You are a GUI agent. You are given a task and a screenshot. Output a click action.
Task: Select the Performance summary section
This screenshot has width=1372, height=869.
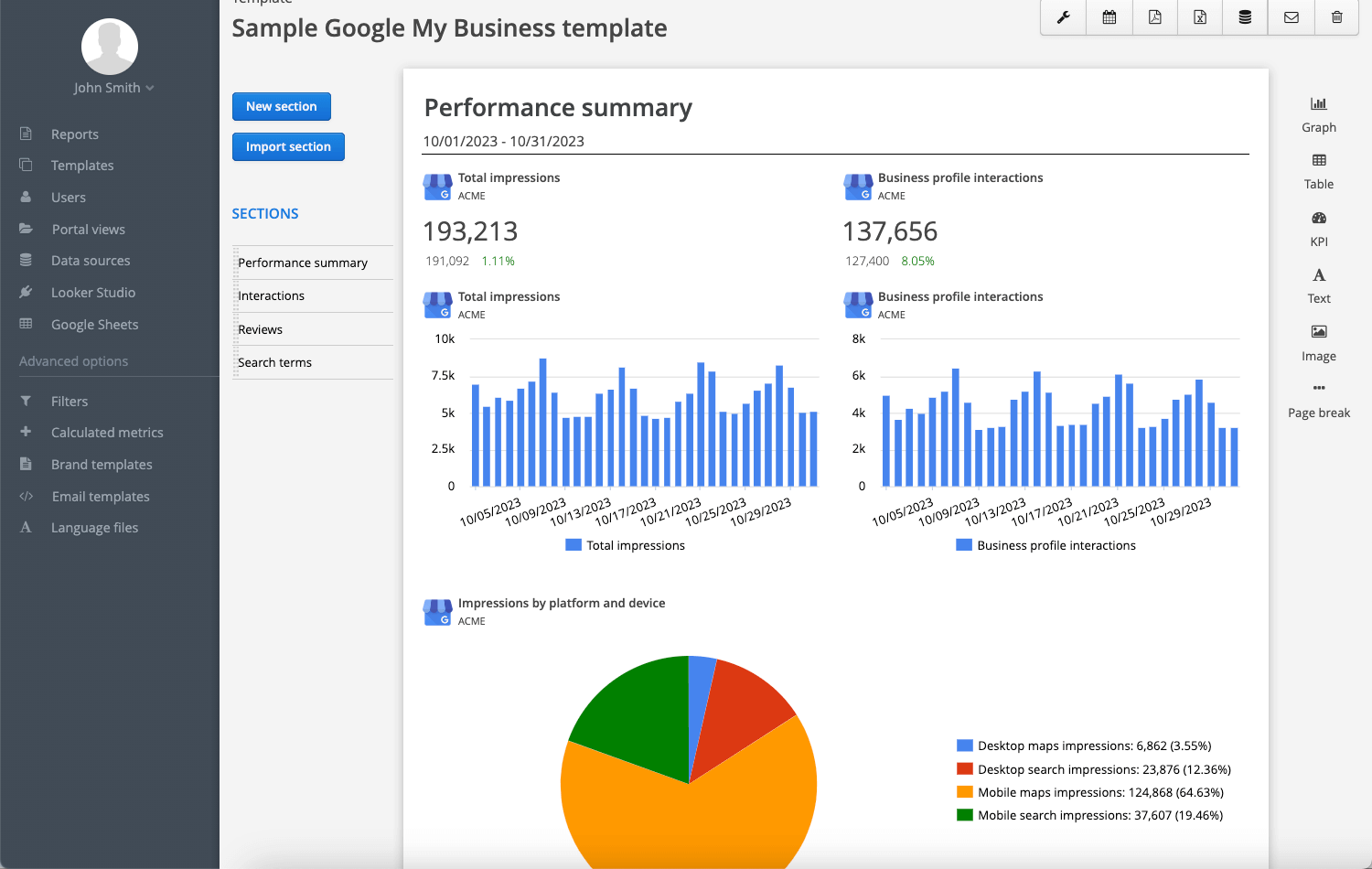point(313,263)
